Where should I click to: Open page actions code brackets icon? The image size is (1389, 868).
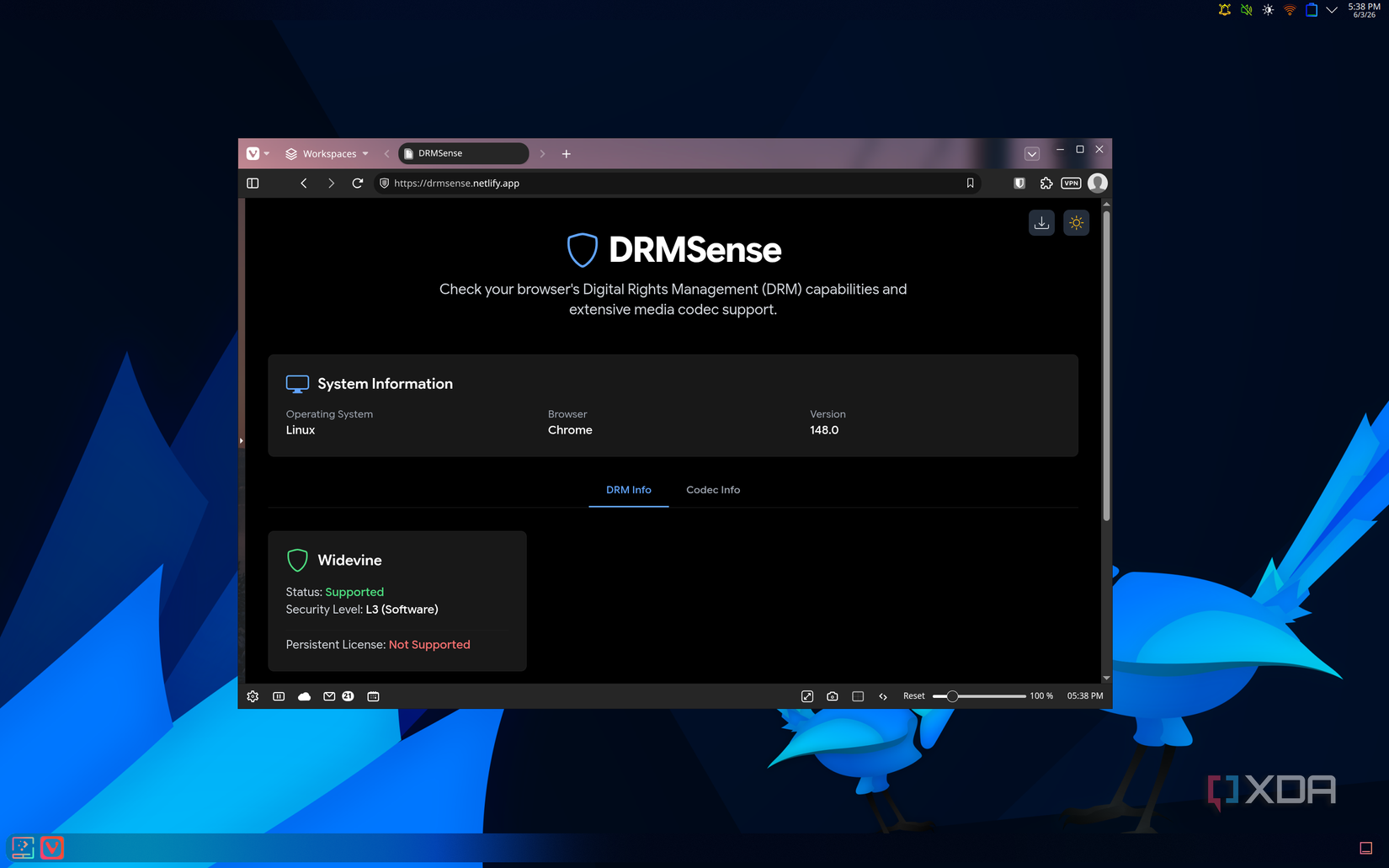(x=883, y=696)
